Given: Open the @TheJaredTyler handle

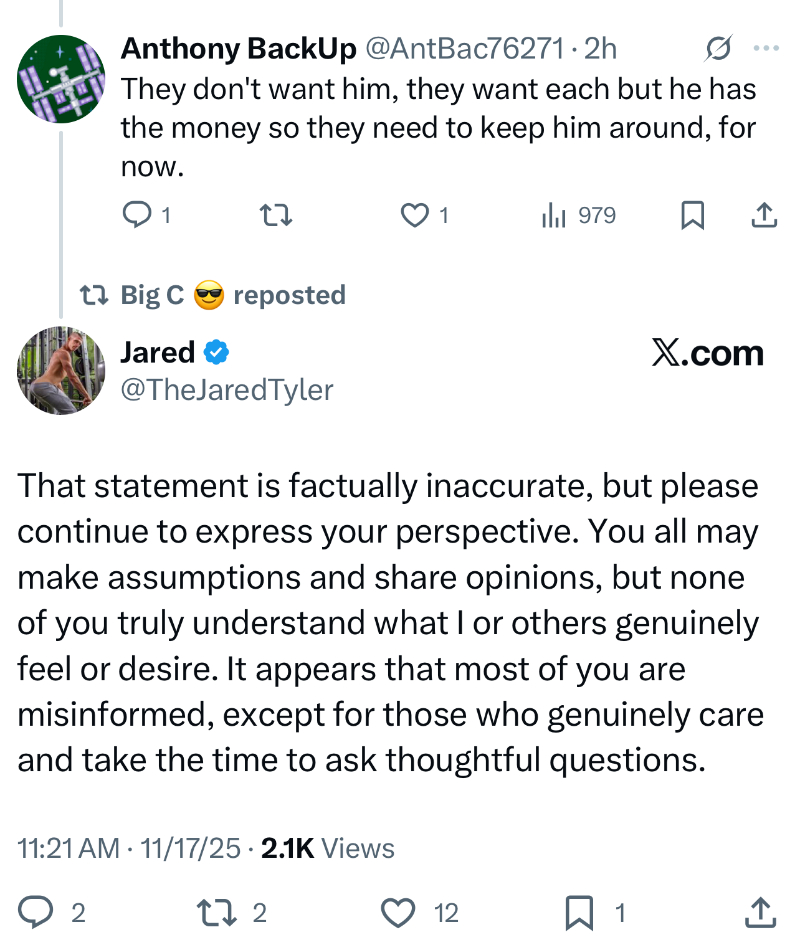Looking at the screenshot, I should tap(227, 390).
